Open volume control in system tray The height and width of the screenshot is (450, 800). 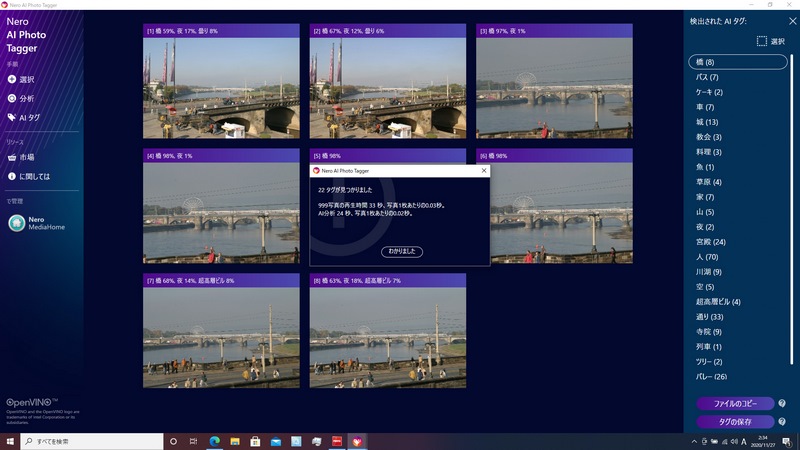coord(734,442)
